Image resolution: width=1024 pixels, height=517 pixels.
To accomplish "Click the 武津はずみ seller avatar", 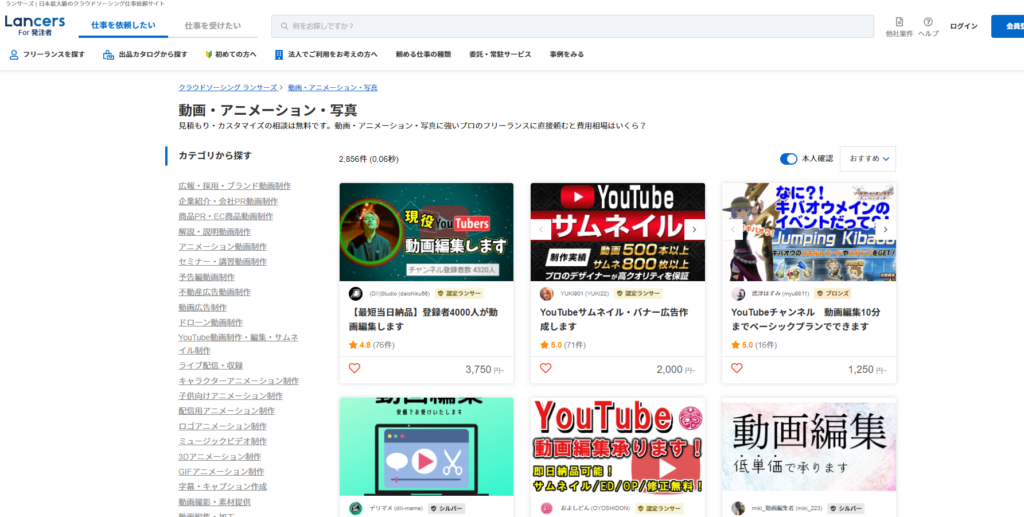I will (738, 294).
